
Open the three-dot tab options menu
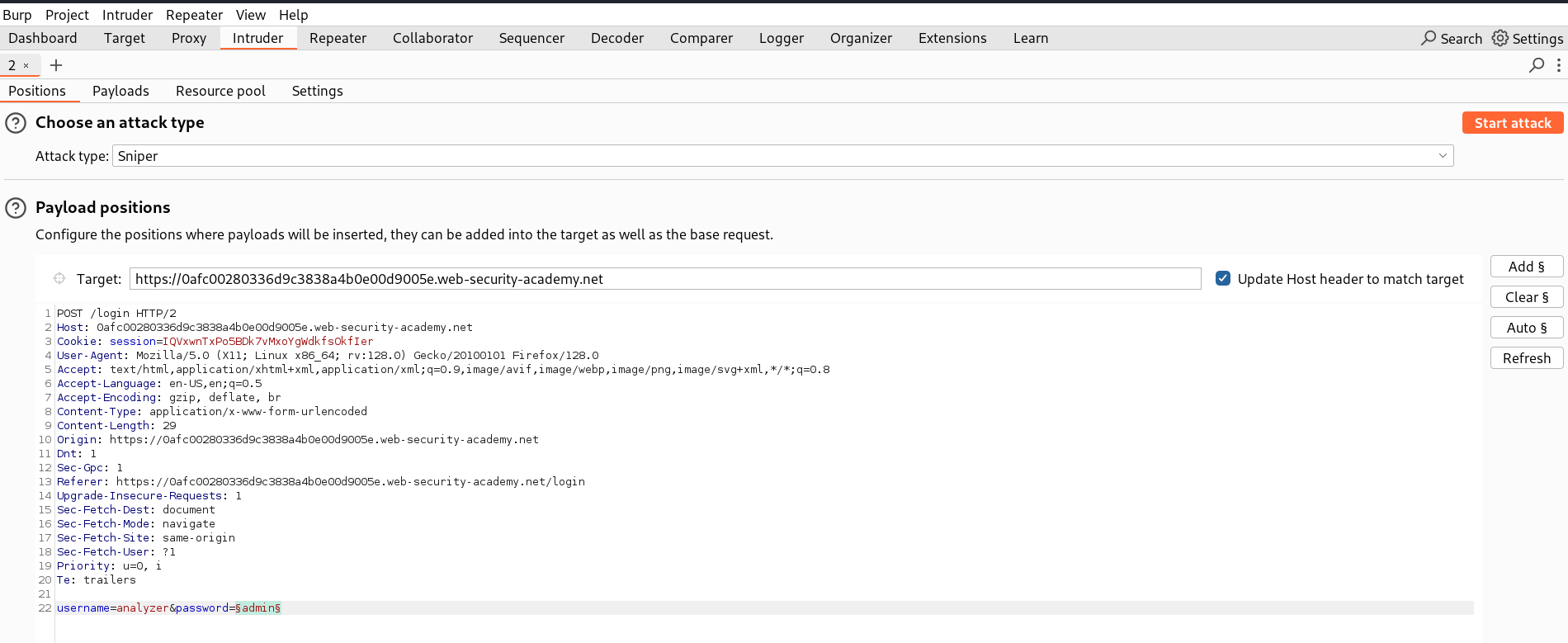point(1558,65)
